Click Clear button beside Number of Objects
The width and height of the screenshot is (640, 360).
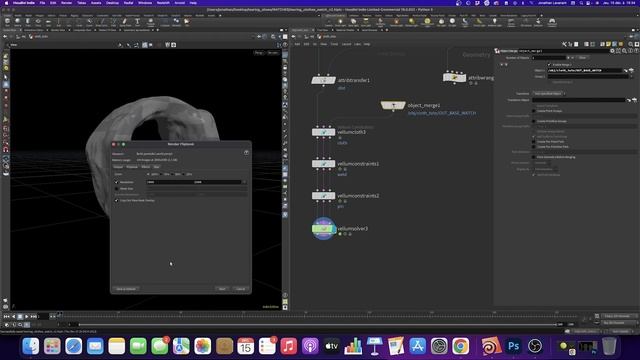582,58
